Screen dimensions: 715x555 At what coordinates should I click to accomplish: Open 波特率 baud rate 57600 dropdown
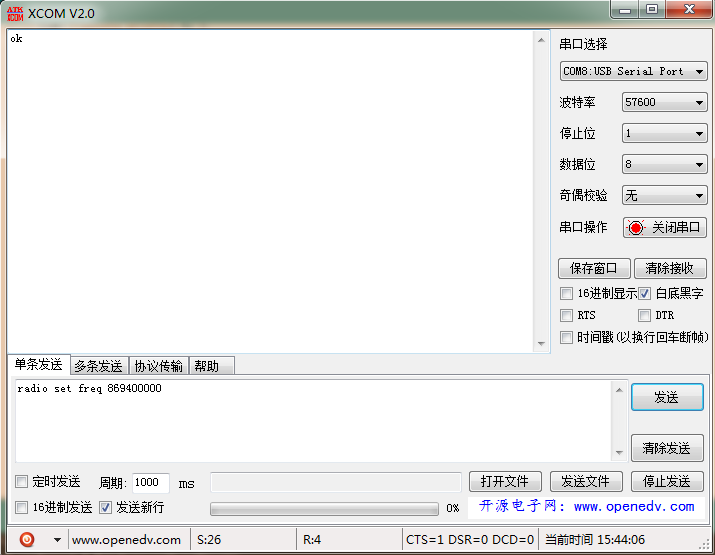pyautogui.click(x=664, y=102)
